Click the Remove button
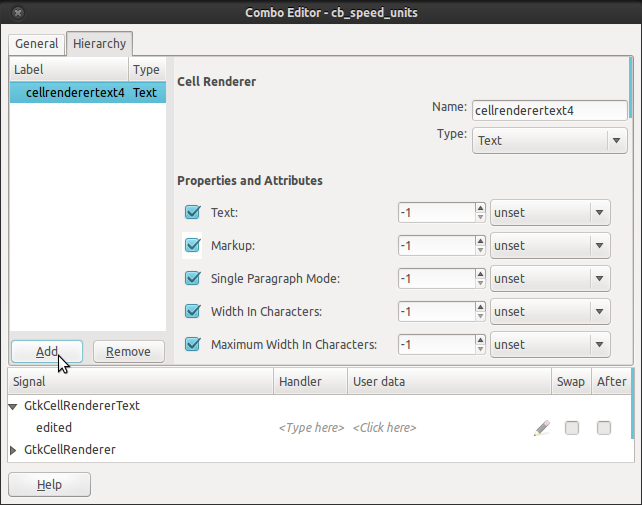Viewport: 642px width, 505px height. pyautogui.click(x=128, y=352)
